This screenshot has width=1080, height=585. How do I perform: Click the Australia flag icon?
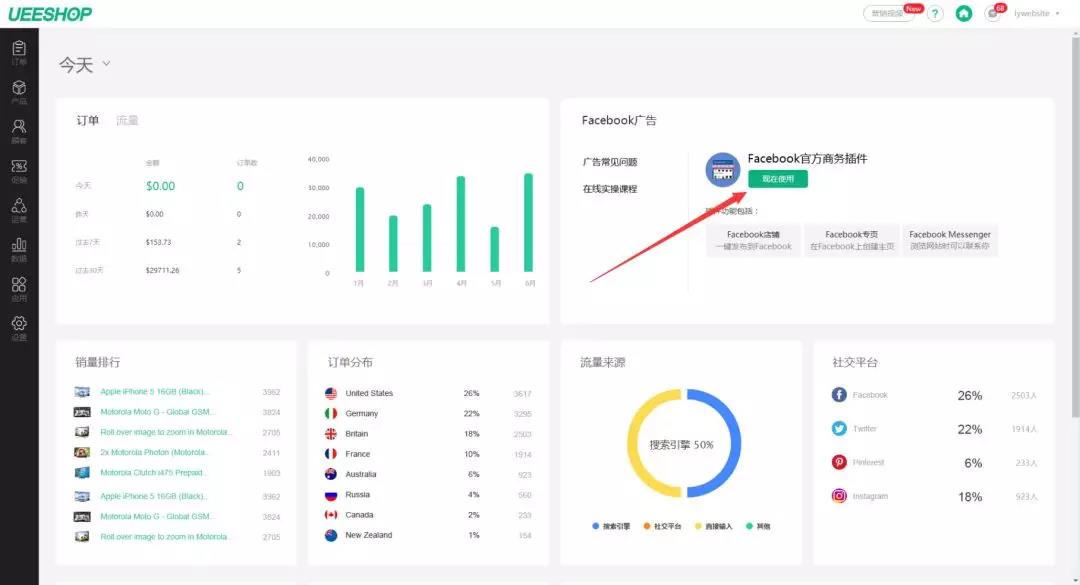[x=331, y=474]
